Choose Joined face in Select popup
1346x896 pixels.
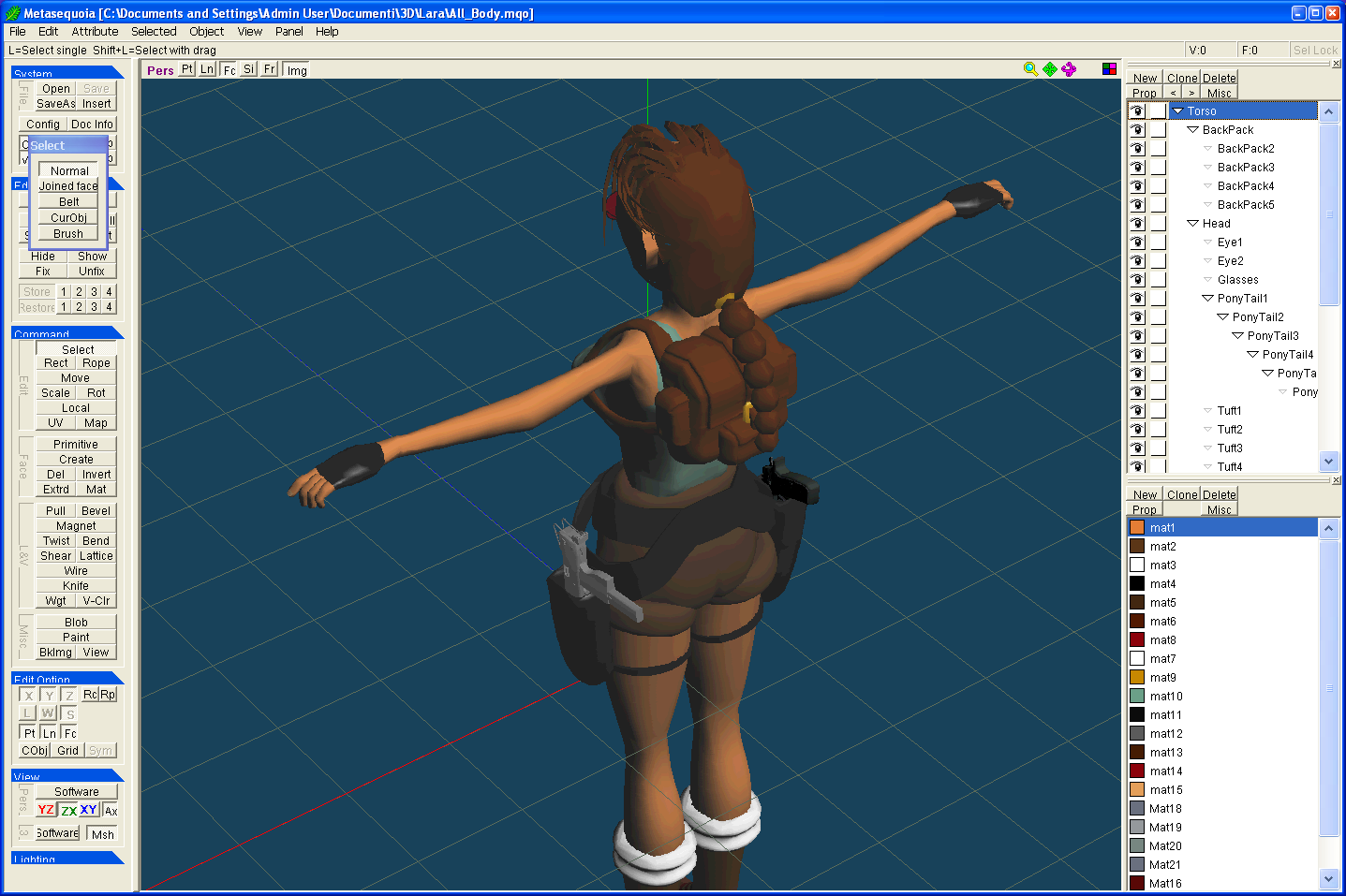tap(68, 186)
